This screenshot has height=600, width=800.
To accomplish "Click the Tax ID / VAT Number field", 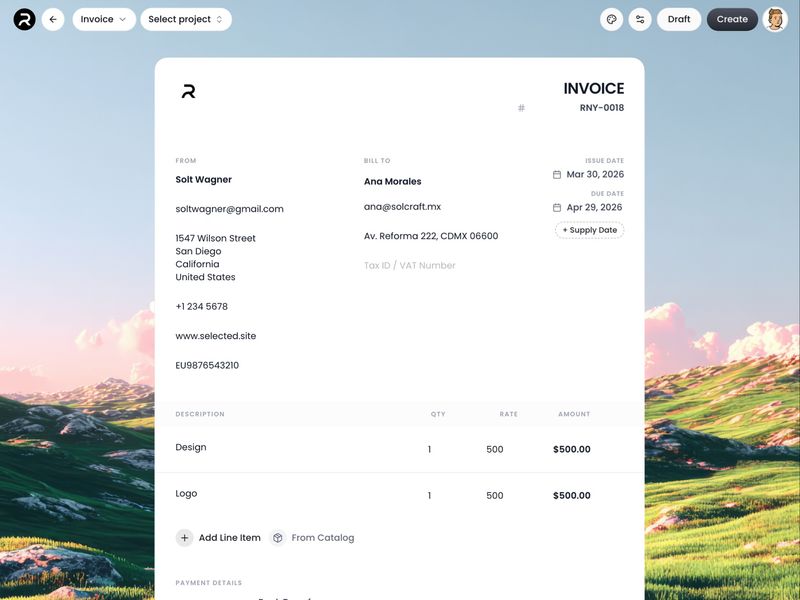I will (410, 265).
